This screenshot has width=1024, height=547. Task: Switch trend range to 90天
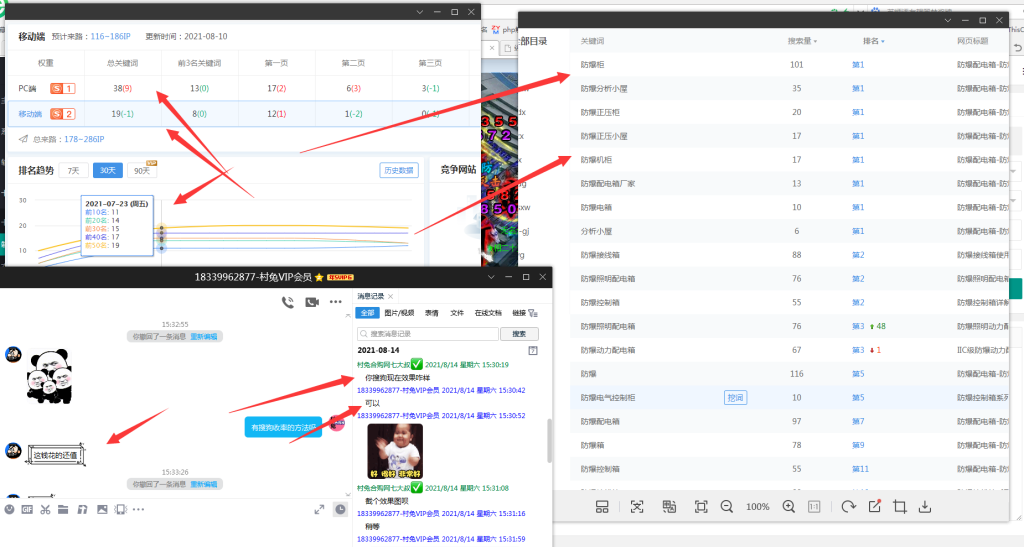point(143,171)
